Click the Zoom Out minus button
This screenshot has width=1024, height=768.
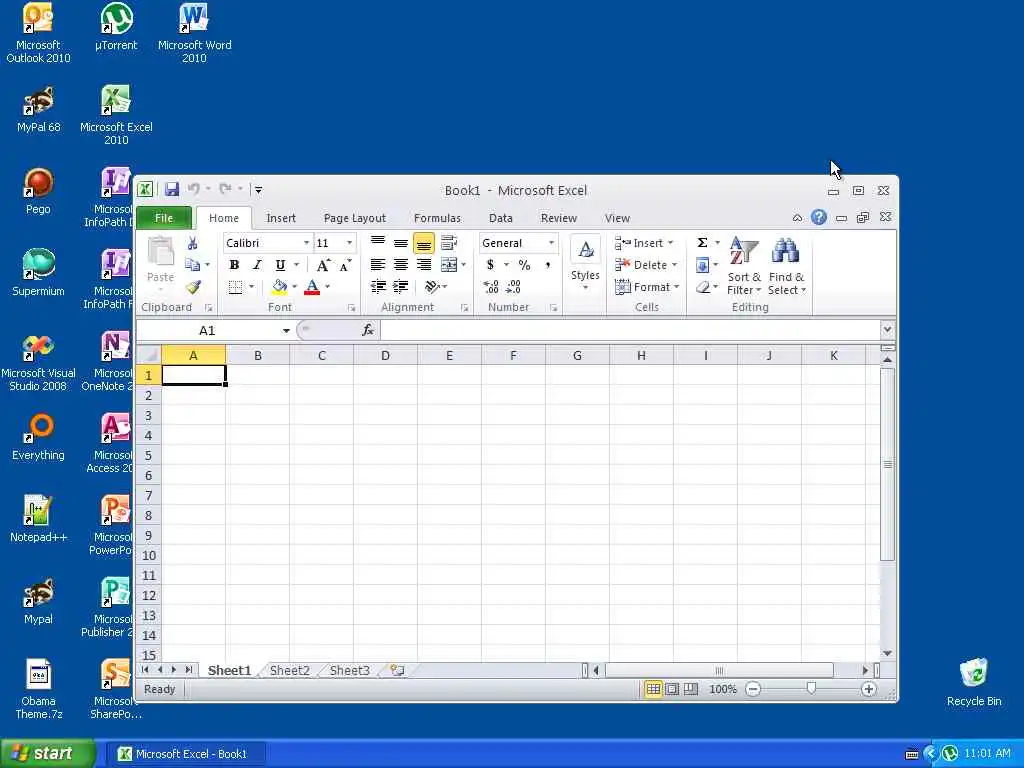pyautogui.click(x=753, y=689)
